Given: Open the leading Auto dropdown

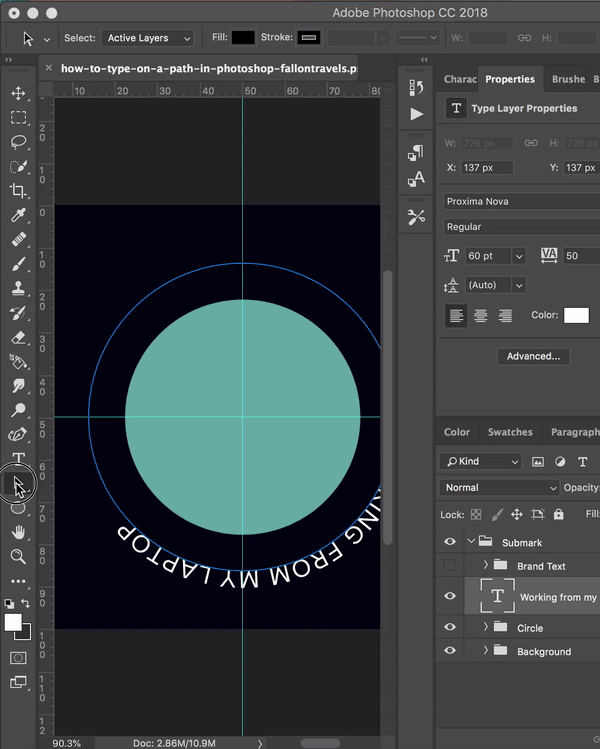Looking at the screenshot, I should point(519,286).
